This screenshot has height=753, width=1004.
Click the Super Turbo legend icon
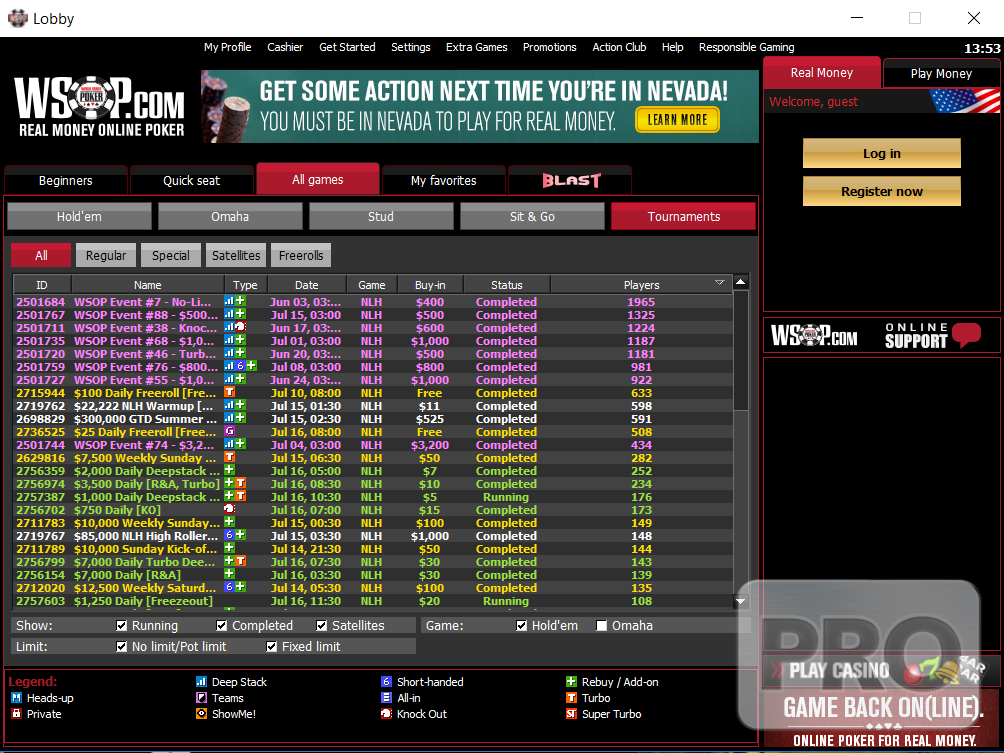[x=571, y=714]
